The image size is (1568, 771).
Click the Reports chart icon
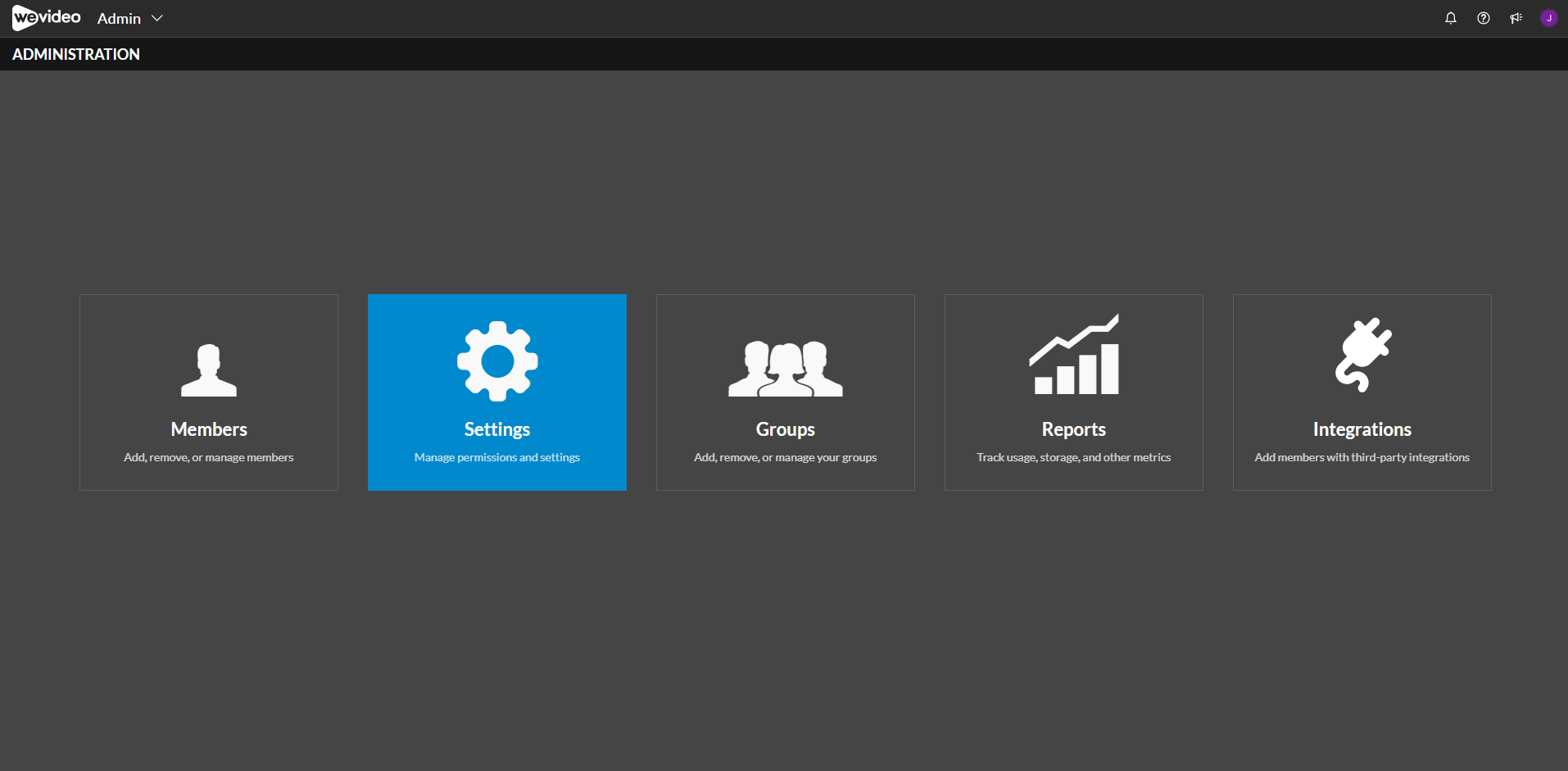[1074, 355]
